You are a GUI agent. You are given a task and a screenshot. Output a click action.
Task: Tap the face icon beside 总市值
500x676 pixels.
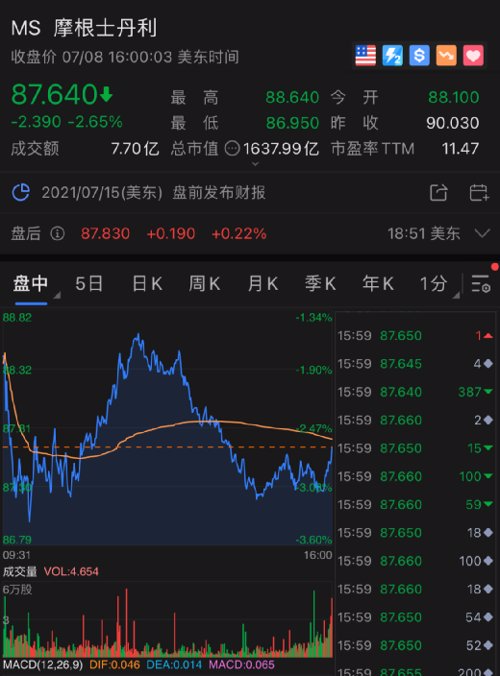tap(232, 149)
